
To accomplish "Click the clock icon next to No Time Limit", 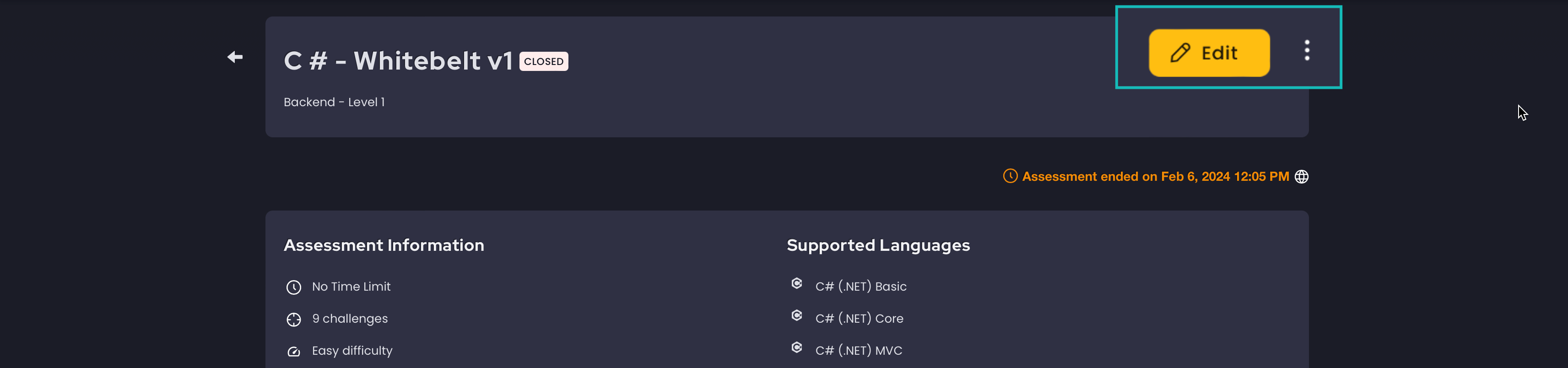I will pos(294,287).
